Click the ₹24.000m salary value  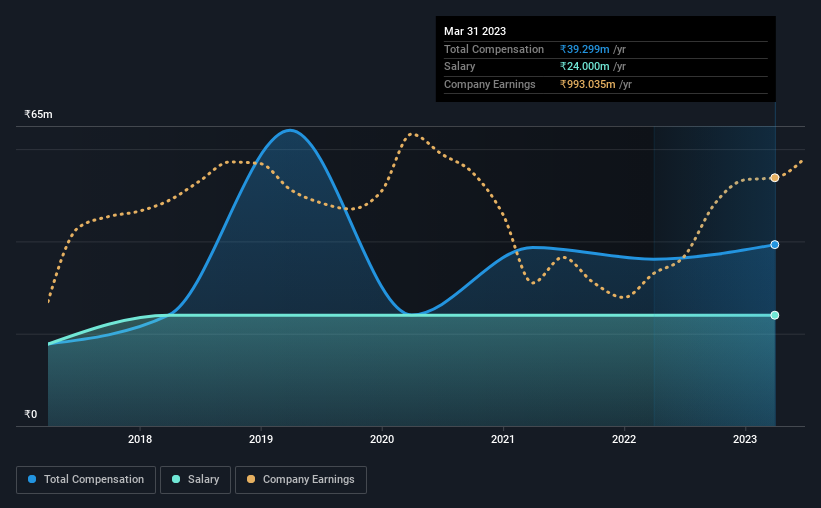[584, 67]
